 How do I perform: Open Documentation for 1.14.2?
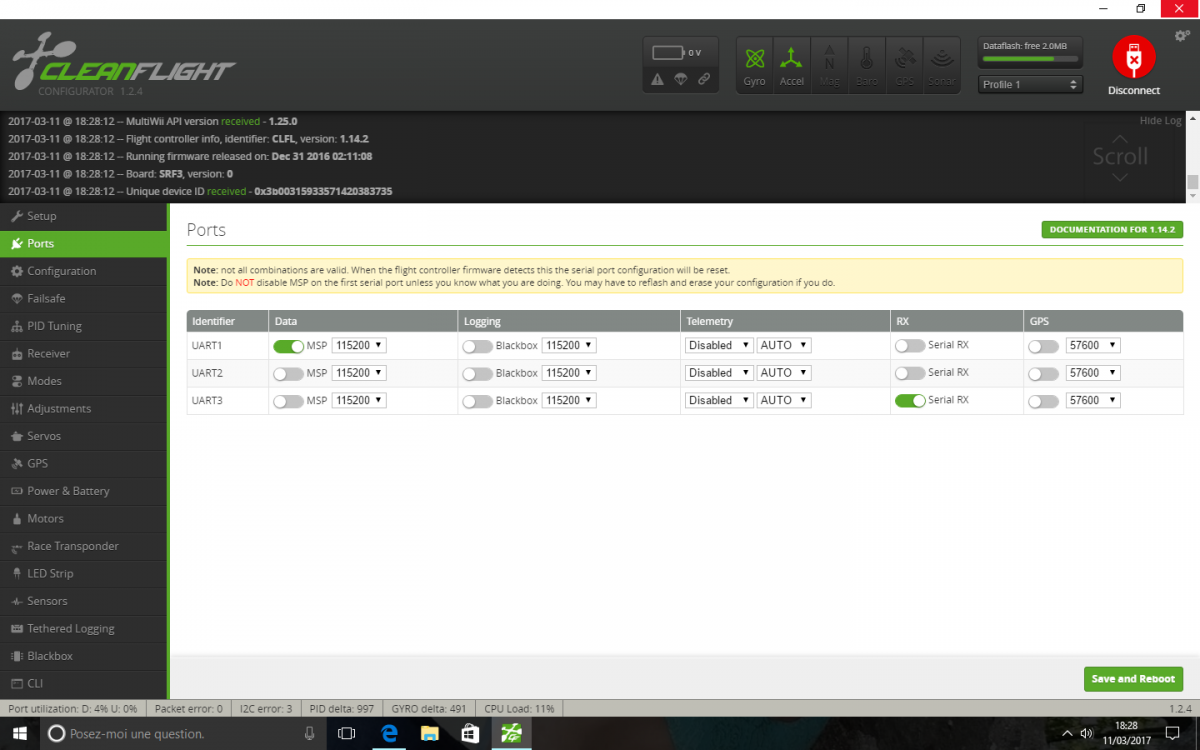pyautogui.click(x=1112, y=230)
